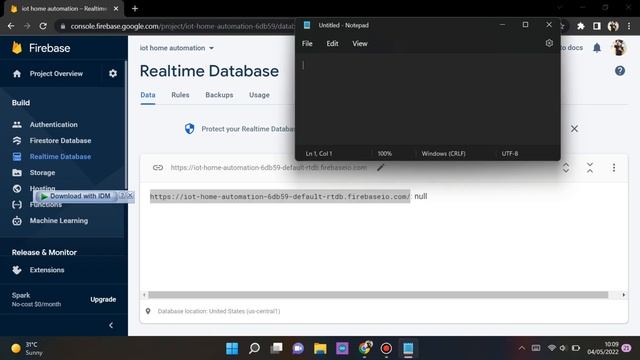Screen dimensions: 640x360
Task: Open project settings gear icon
Action: point(113,73)
